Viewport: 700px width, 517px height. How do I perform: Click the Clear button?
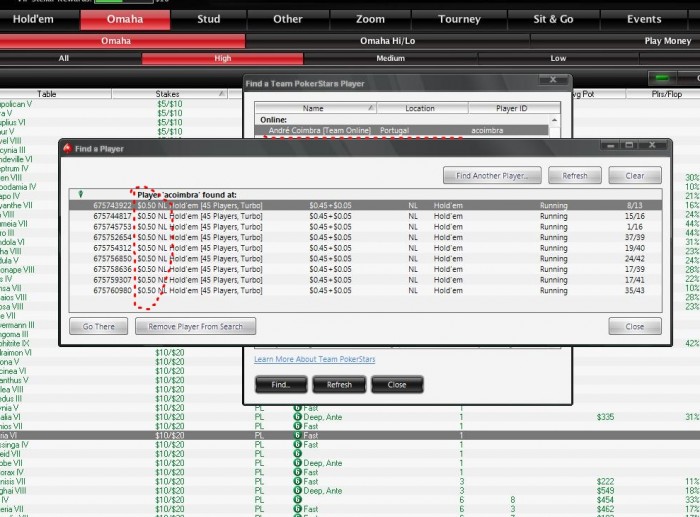(634, 175)
